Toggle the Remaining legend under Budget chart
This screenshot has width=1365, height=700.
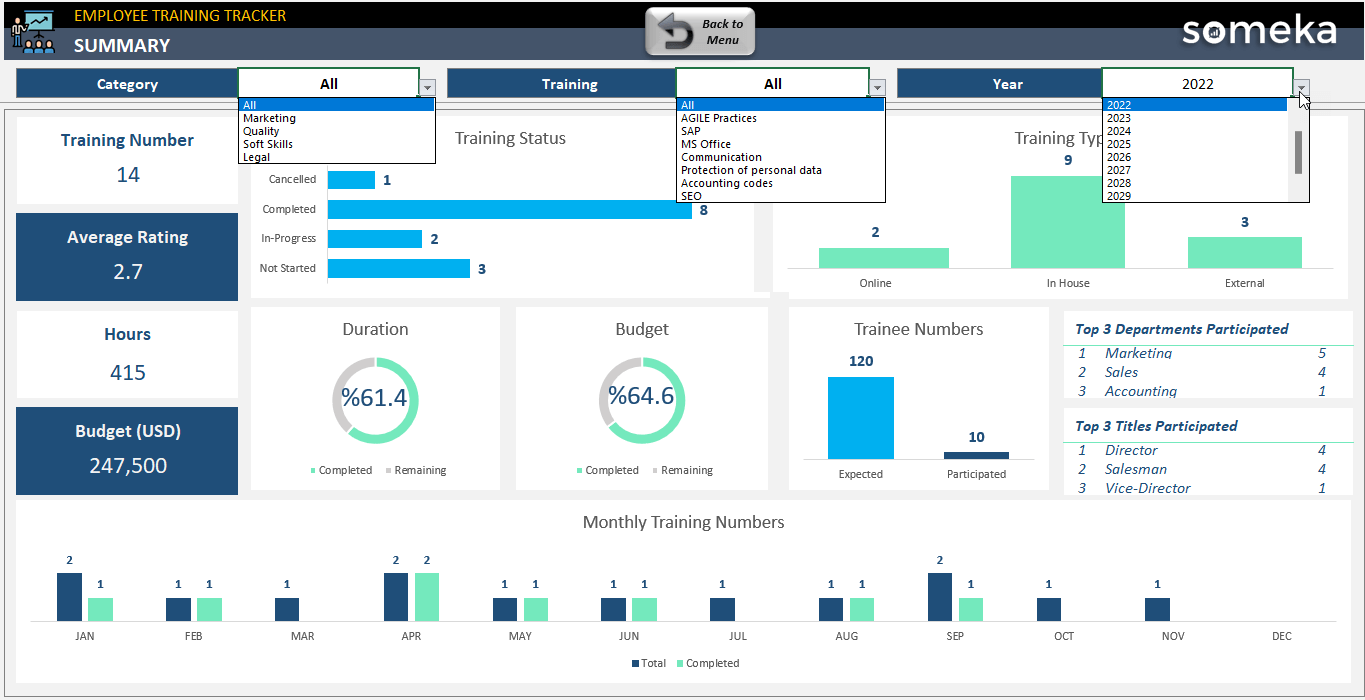point(684,470)
